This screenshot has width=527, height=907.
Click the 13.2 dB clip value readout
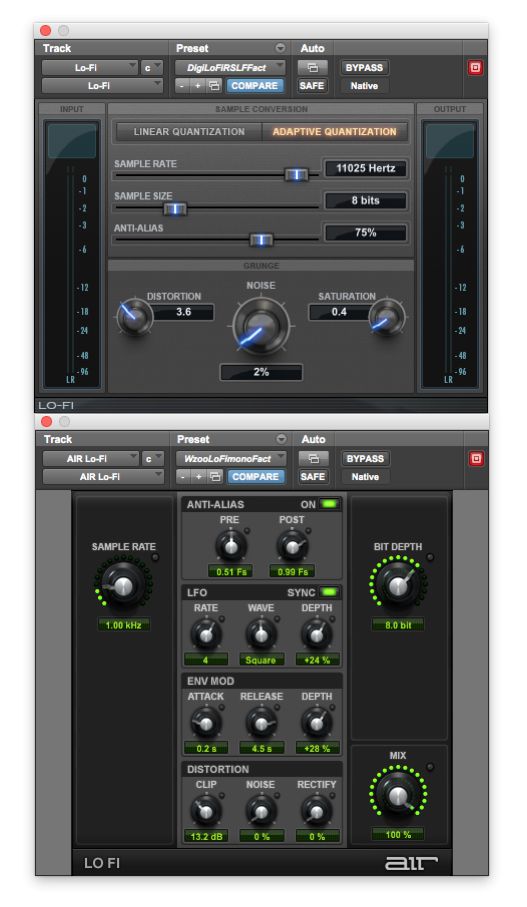[x=205, y=836]
